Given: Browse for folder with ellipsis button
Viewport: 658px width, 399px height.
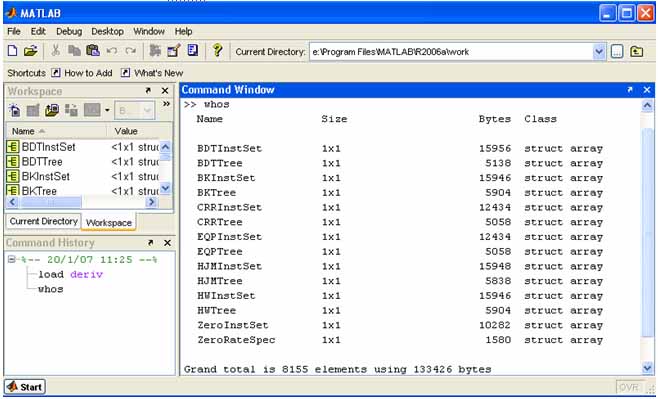Looking at the screenshot, I should [616, 52].
